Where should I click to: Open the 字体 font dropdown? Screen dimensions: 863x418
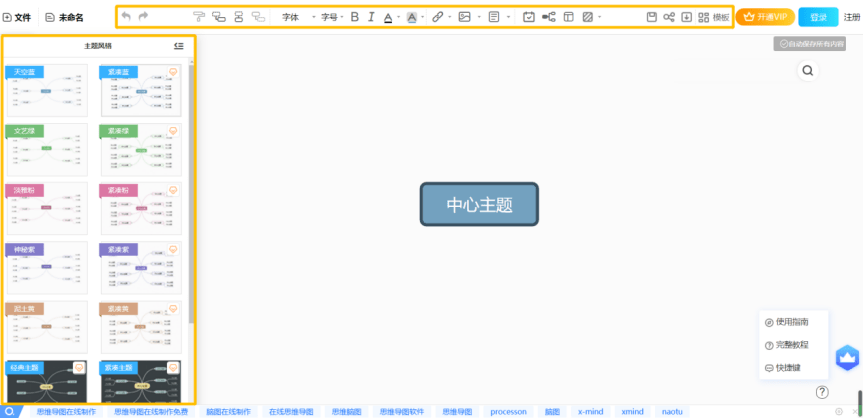click(x=299, y=17)
